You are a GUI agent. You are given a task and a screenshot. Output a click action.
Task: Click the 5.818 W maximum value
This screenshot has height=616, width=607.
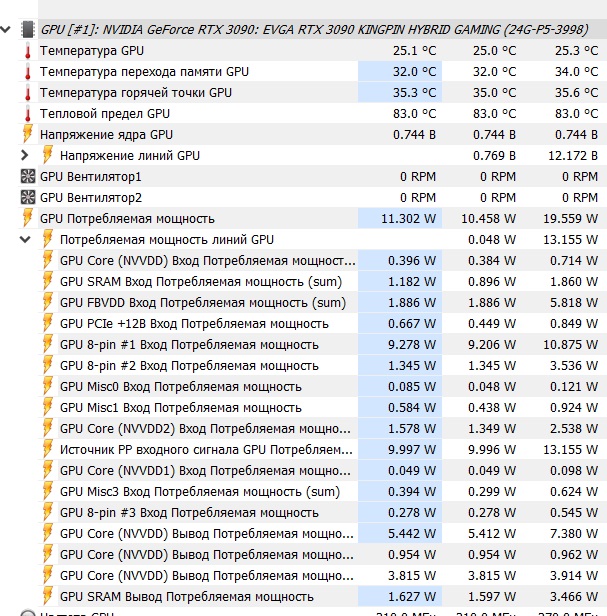click(x=574, y=303)
